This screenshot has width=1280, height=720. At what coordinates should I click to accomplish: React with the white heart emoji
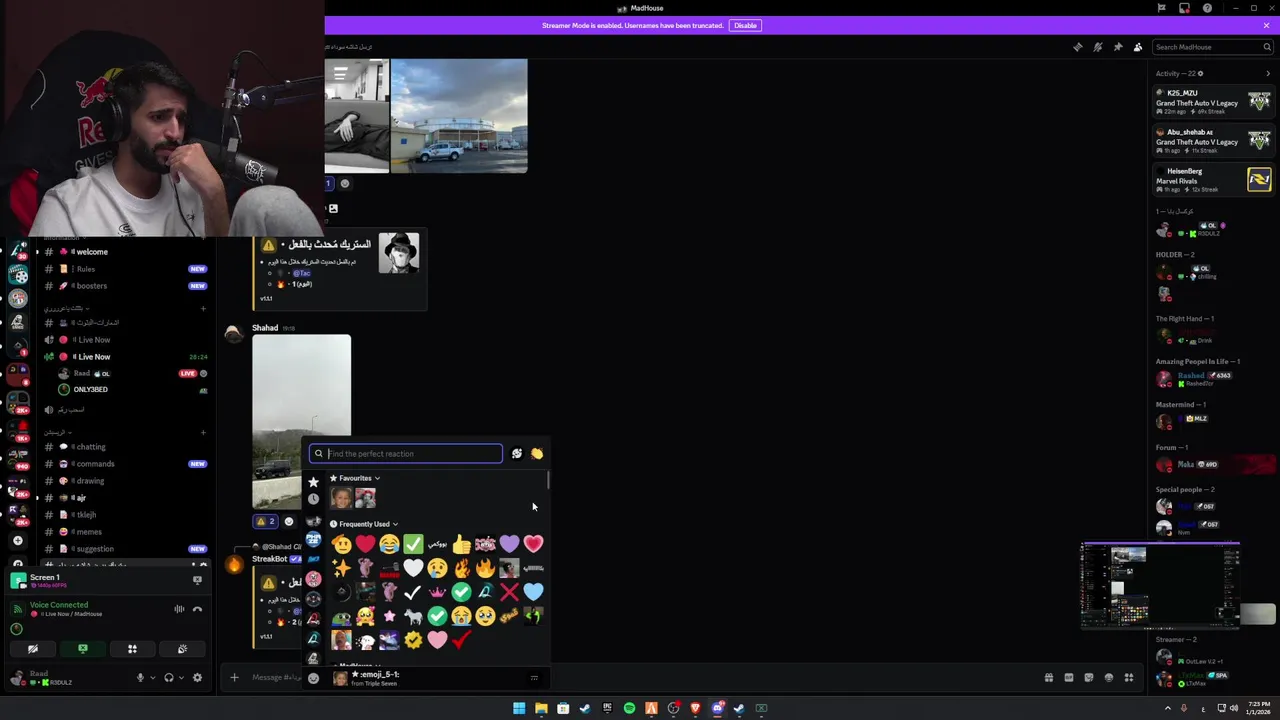tap(413, 568)
